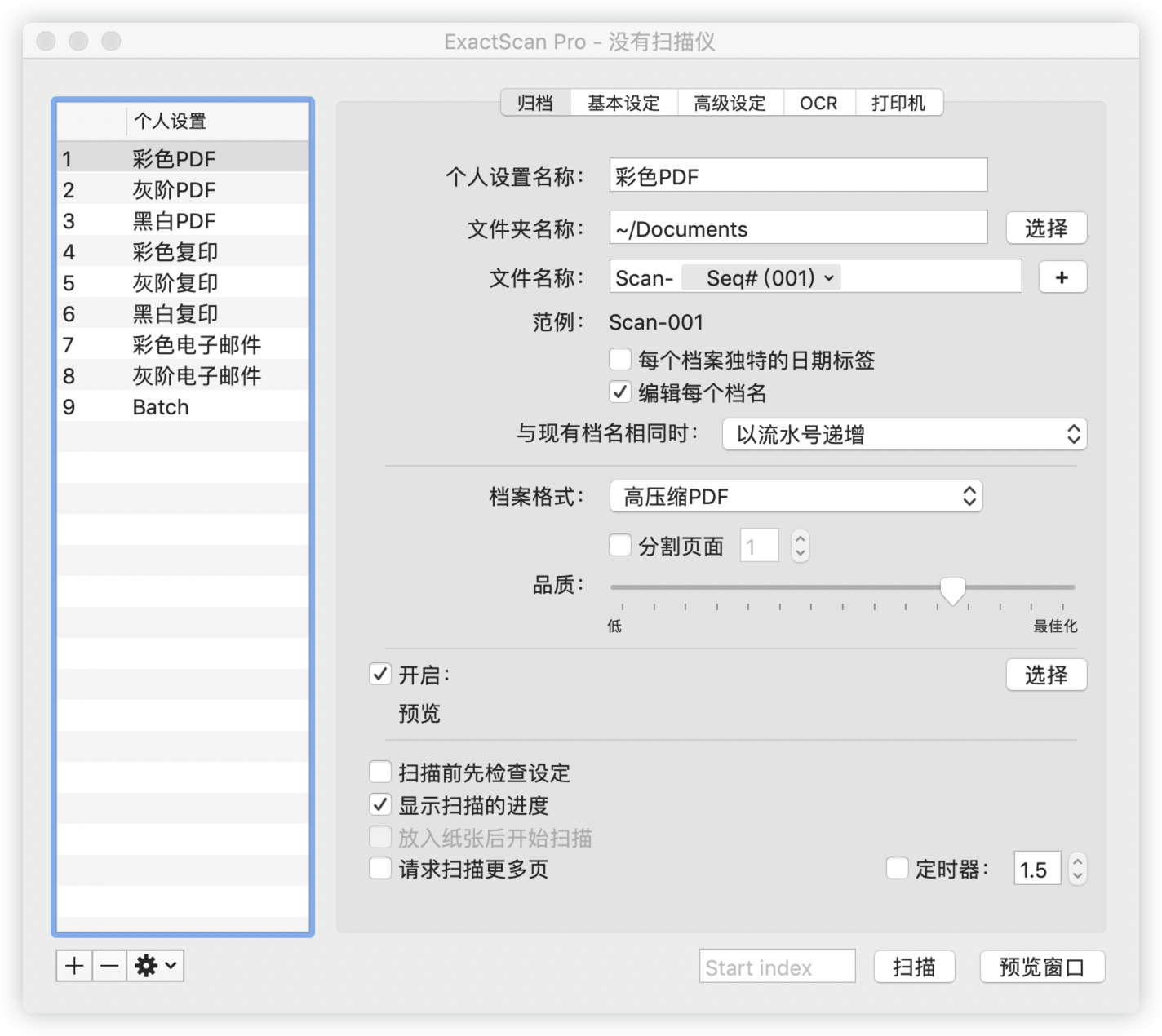Open the OCR tab

(819, 103)
